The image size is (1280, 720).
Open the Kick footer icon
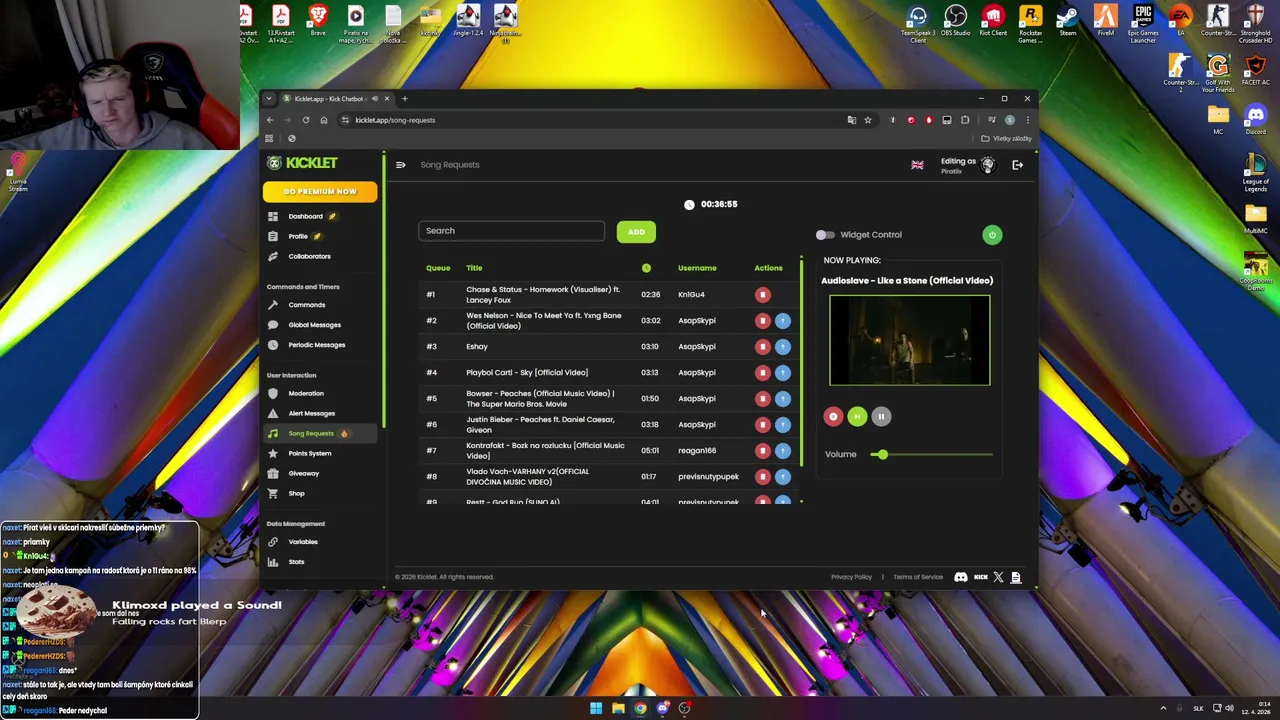coord(980,577)
